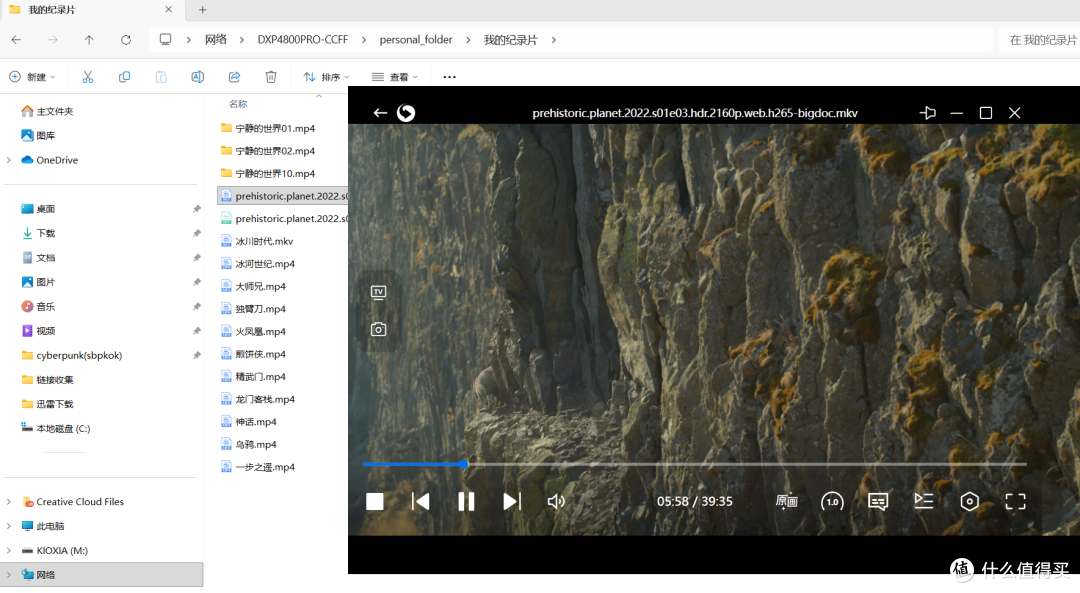
Task: Skip to next video in player
Action: [512, 501]
